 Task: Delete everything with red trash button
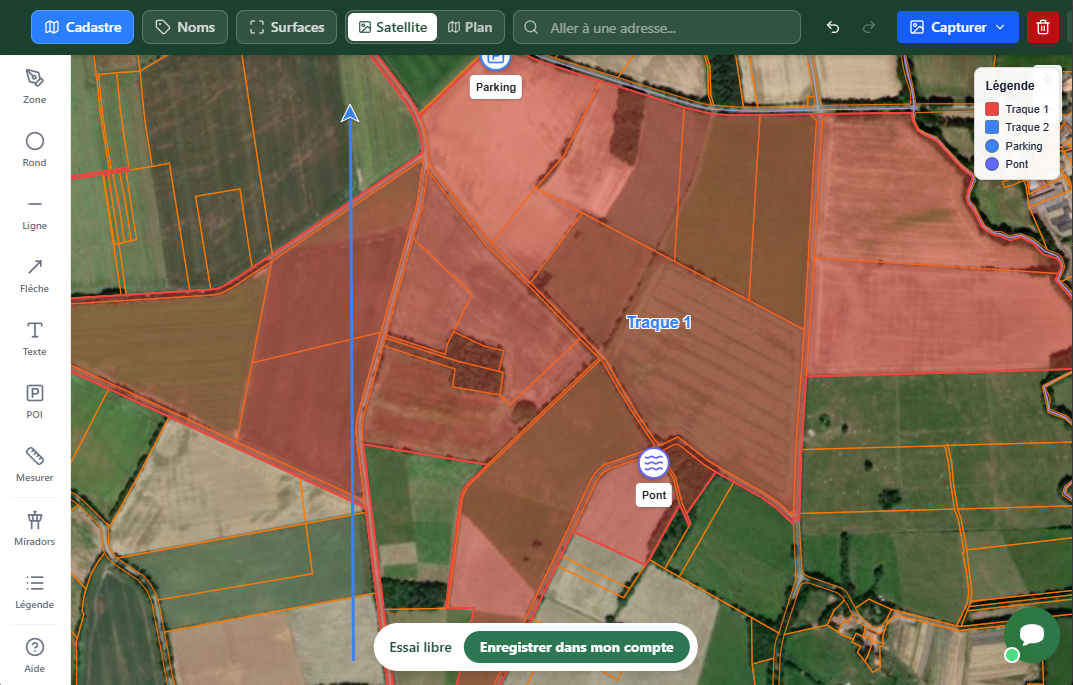pyautogui.click(x=1043, y=27)
